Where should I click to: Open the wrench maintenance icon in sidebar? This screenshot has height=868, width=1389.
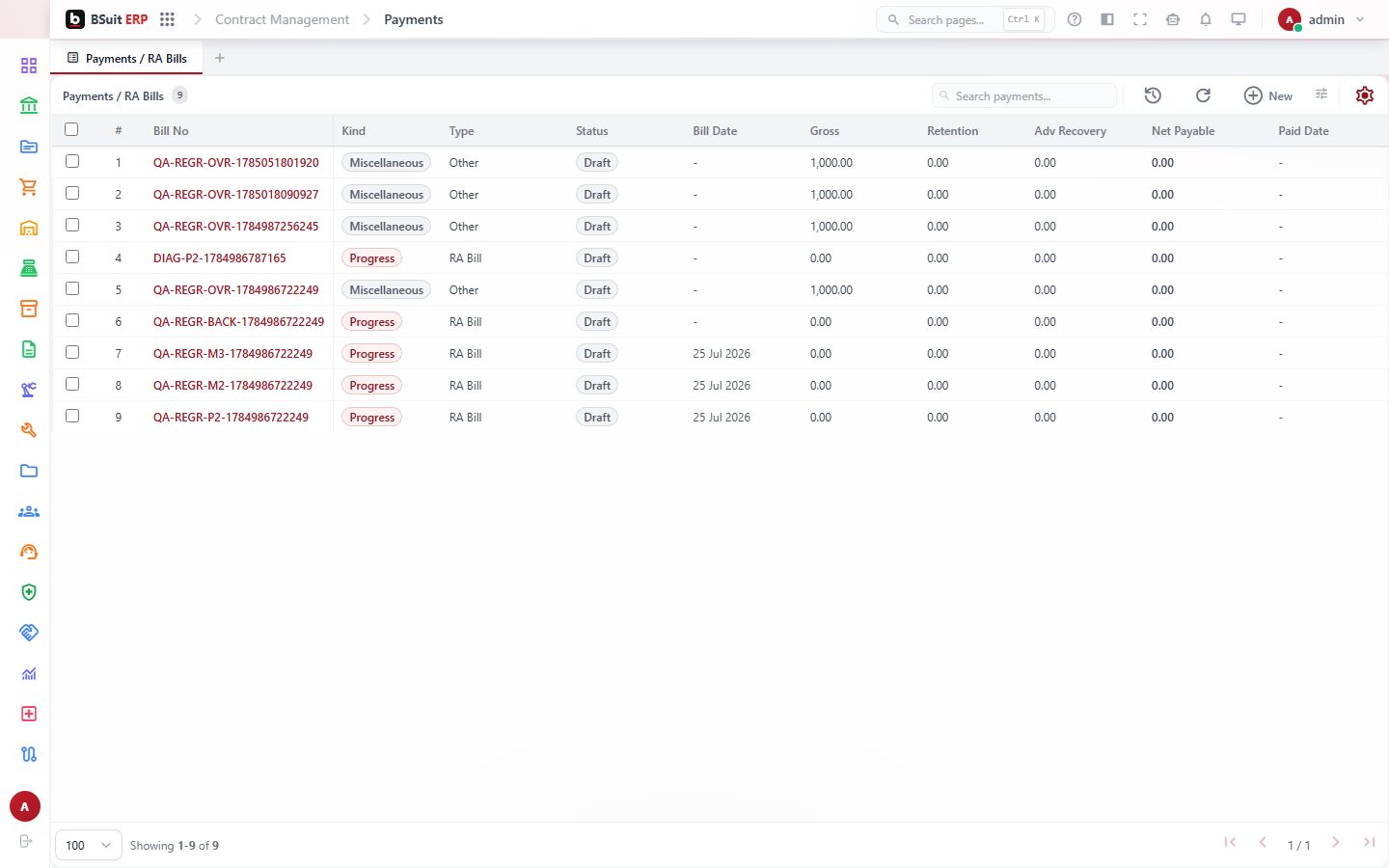click(x=29, y=430)
